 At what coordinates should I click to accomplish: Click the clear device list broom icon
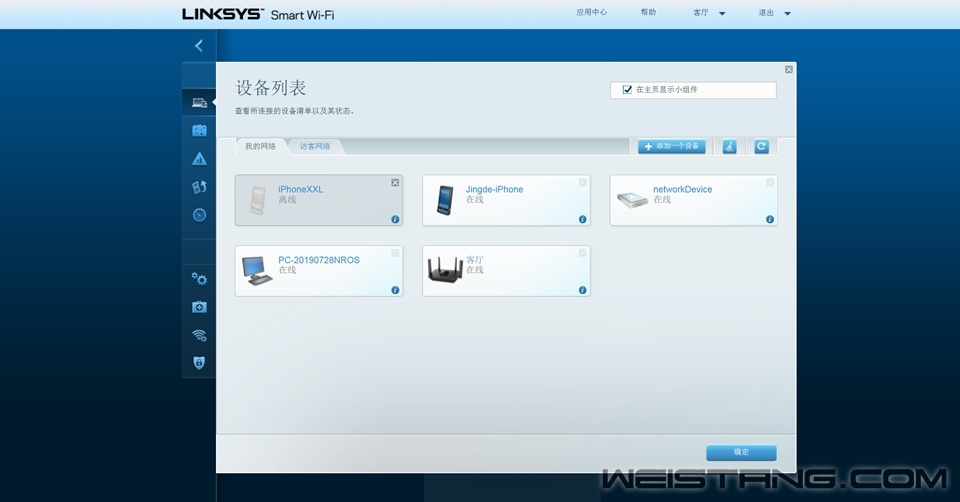tap(729, 147)
